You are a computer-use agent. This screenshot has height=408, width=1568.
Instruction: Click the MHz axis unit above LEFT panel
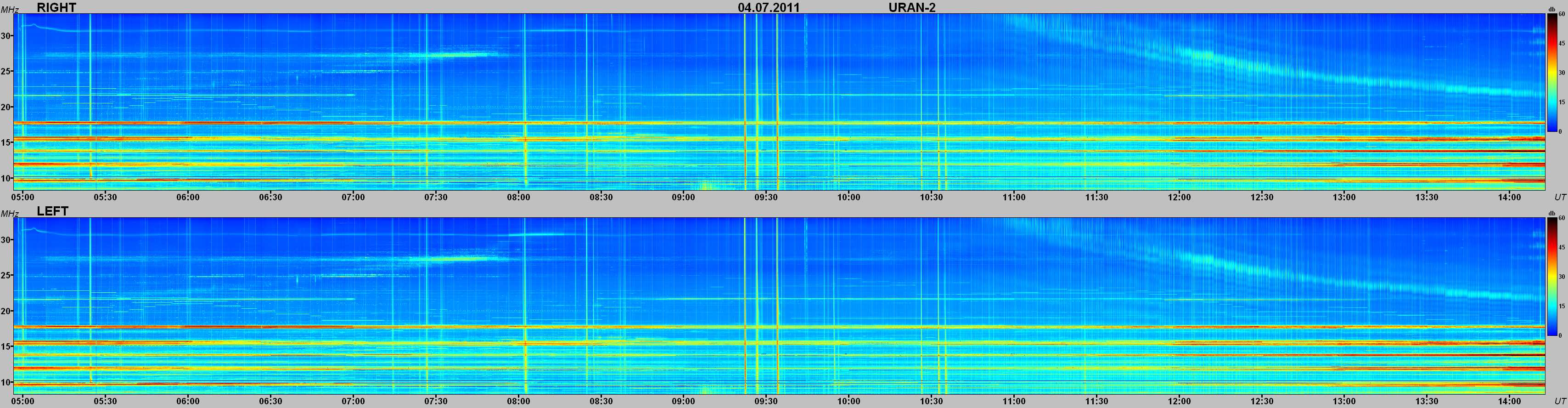click(x=9, y=213)
